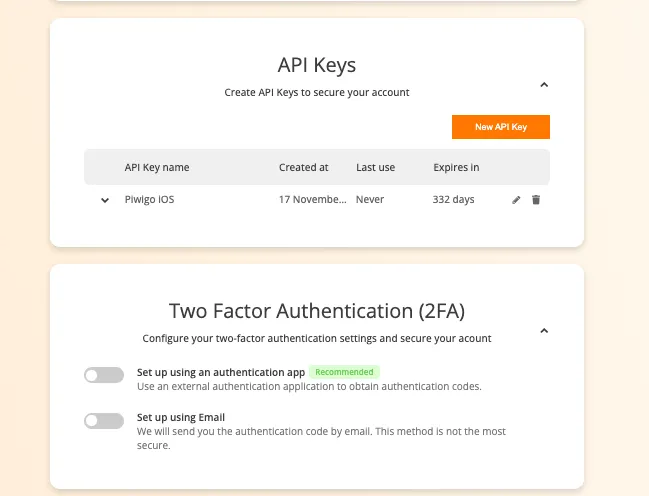Collapse the API Keys section
The image size is (649, 496).
(x=544, y=85)
